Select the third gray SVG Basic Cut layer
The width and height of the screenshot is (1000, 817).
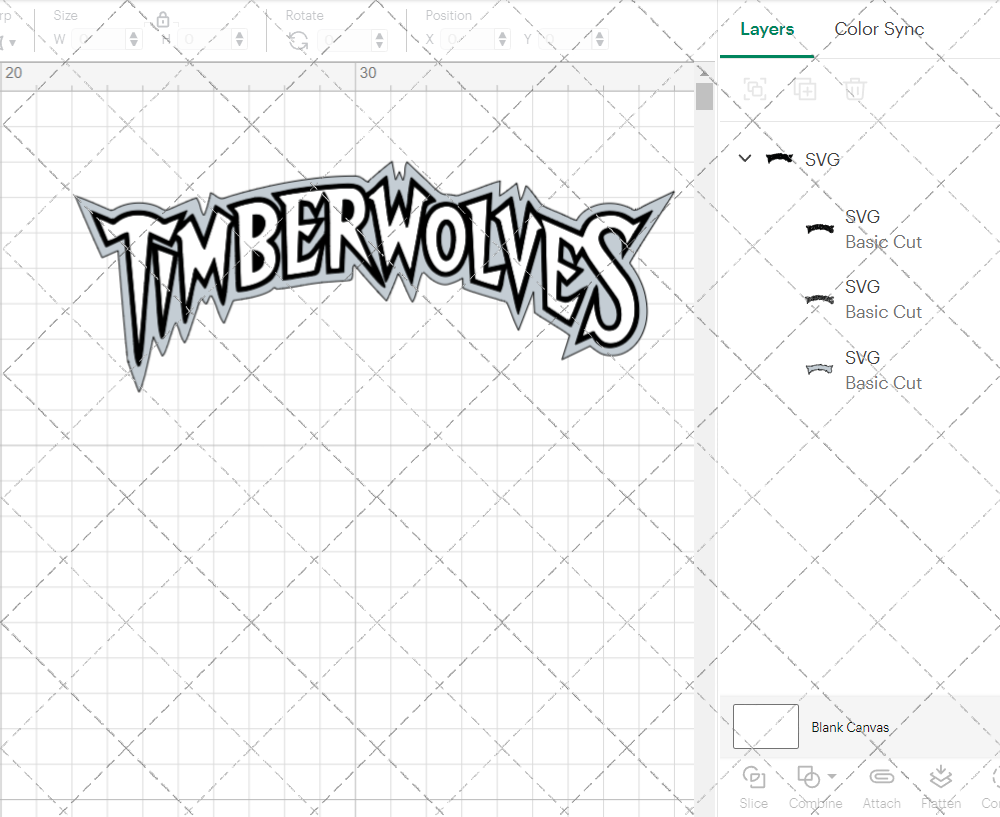[x=864, y=370]
